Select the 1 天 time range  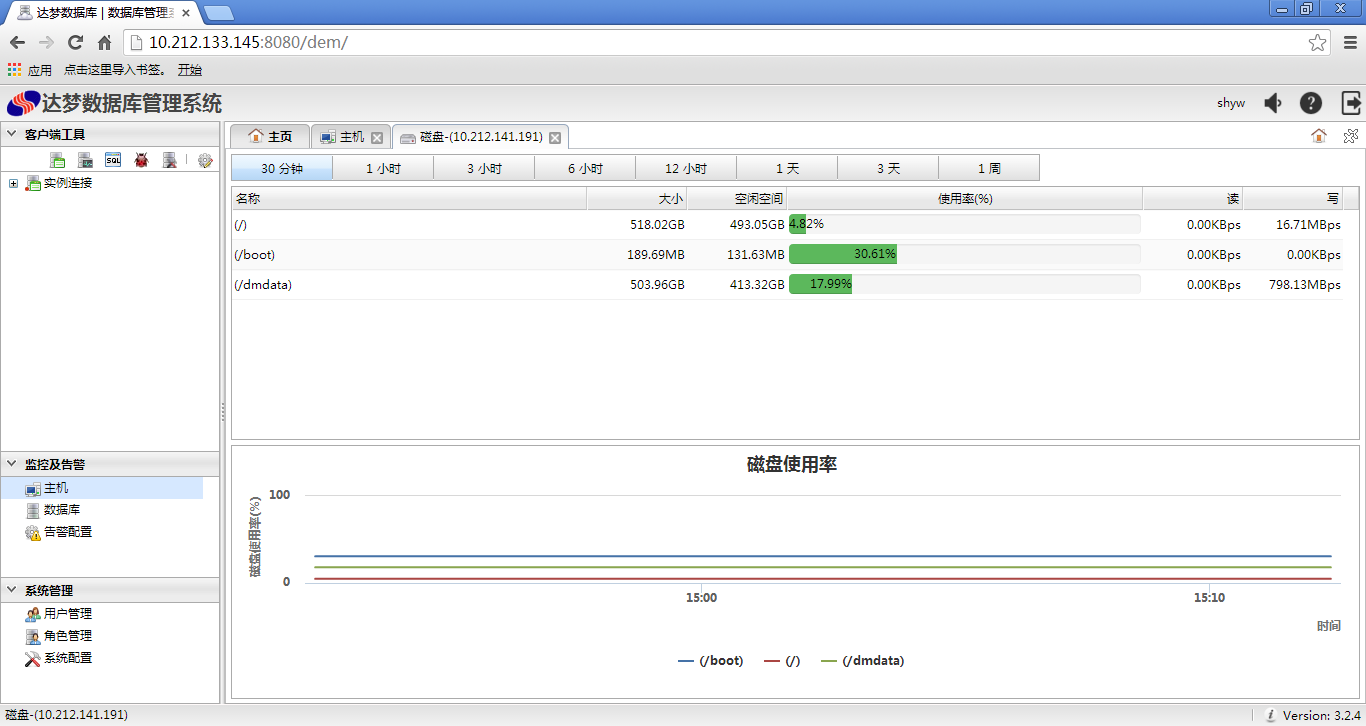coord(787,168)
